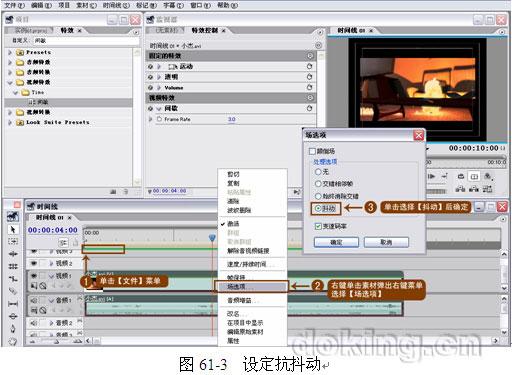This screenshot has height=375, width=512.
Task: Reset the Volume effect
Action: pos(309,87)
